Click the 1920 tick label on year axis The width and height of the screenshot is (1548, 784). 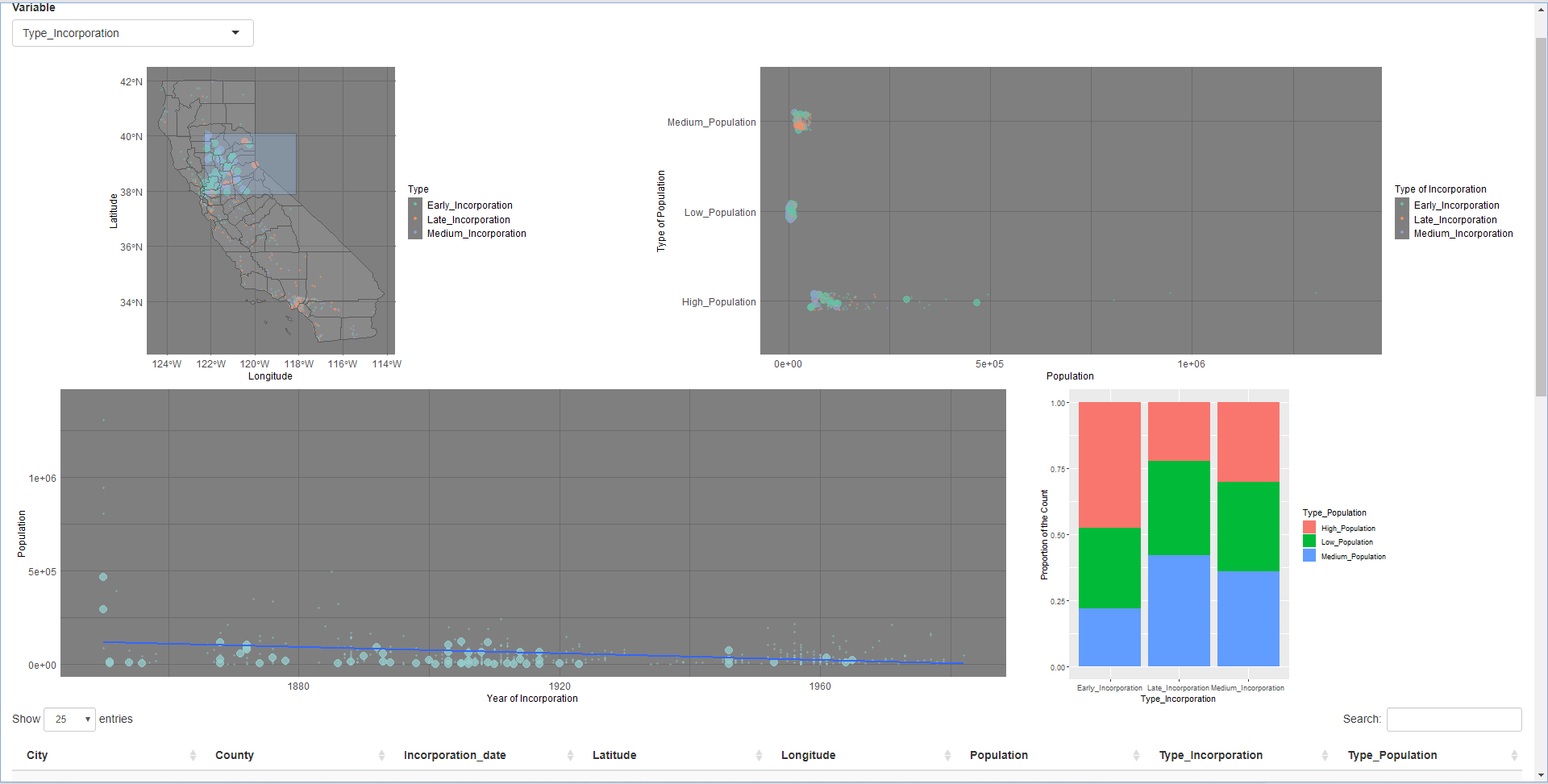click(560, 687)
